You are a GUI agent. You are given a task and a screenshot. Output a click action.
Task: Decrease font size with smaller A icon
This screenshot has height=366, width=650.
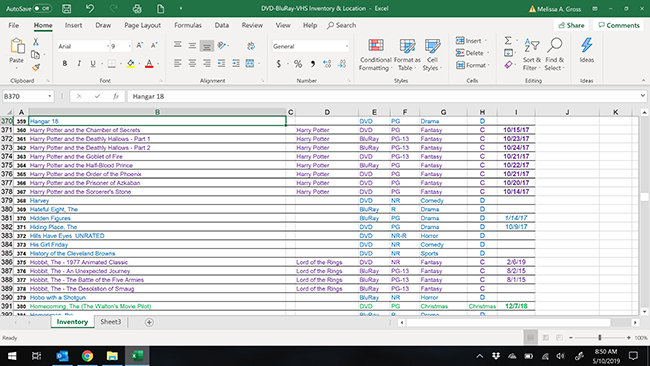154,46
